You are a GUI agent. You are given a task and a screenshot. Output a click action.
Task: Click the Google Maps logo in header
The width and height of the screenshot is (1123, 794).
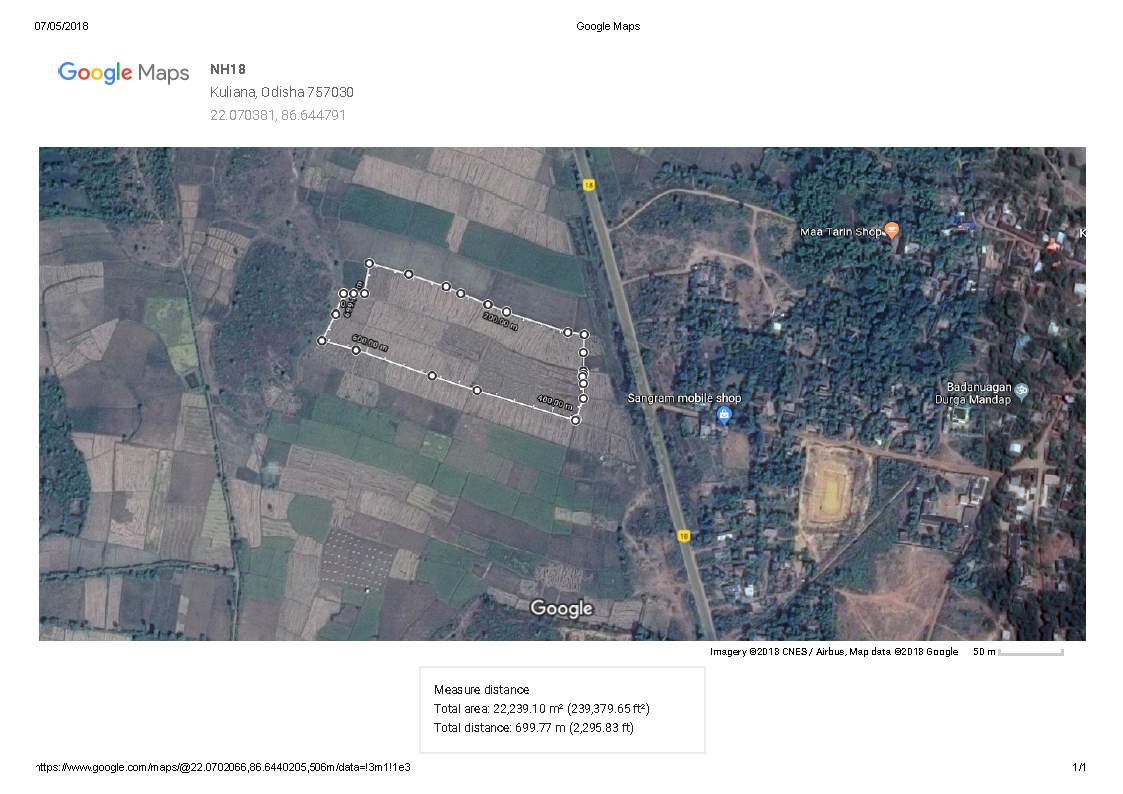click(x=123, y=73)
